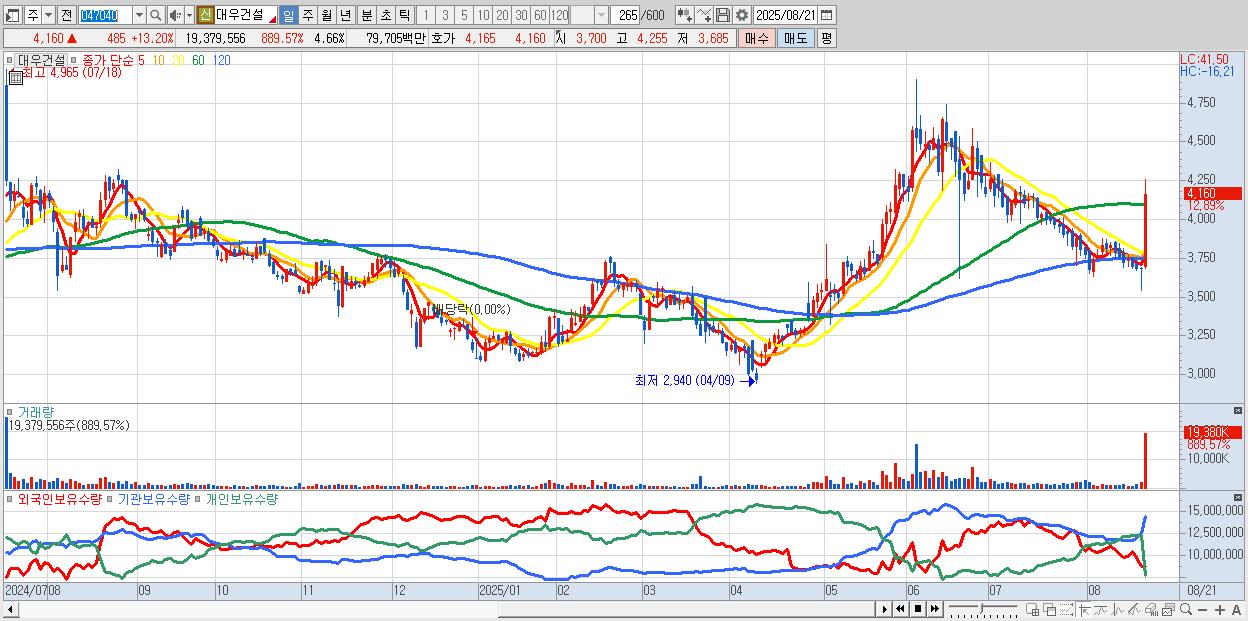
Task: Toggle the 외국인보유수량 indicator marker
Action: tap(9, 498)
